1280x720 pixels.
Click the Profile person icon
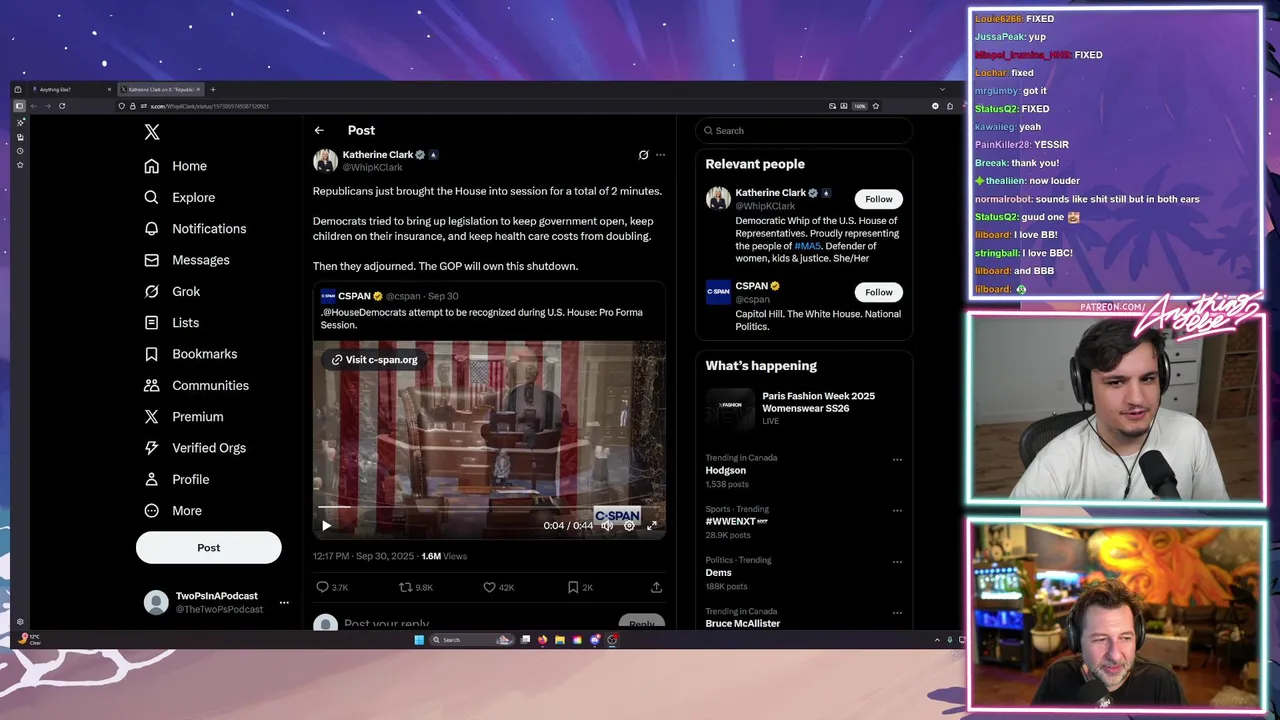pos(152,479)
